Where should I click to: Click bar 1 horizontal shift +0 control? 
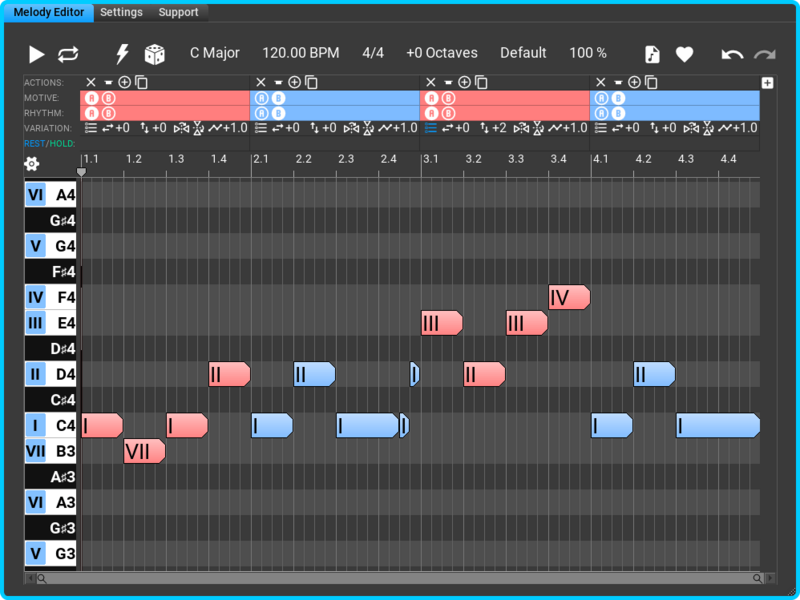click(x=116, y=128)
